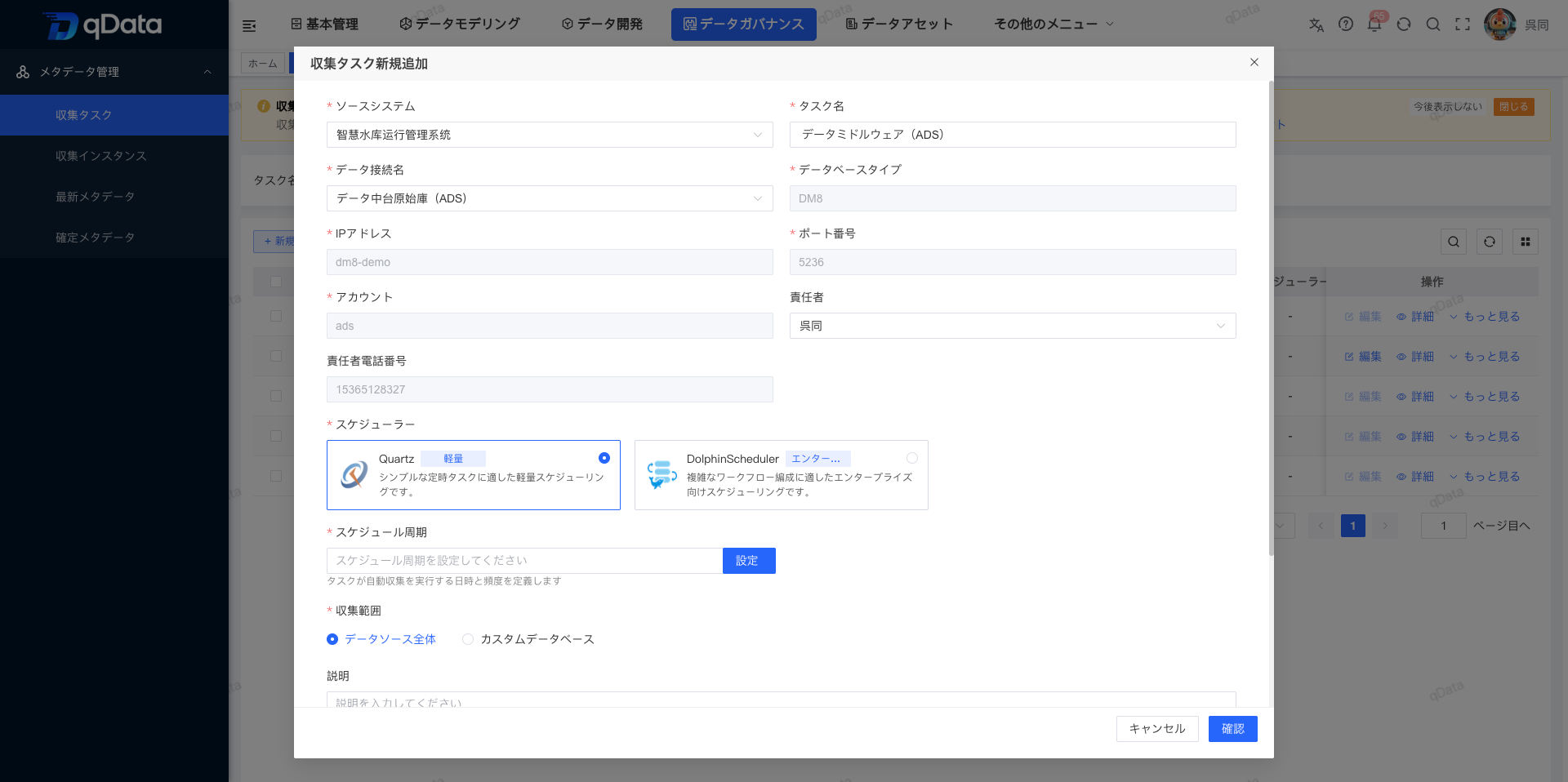Toggle fullscreen mode icon
The height and width of the screenshot is (782, 1568).
[1463, 24]
